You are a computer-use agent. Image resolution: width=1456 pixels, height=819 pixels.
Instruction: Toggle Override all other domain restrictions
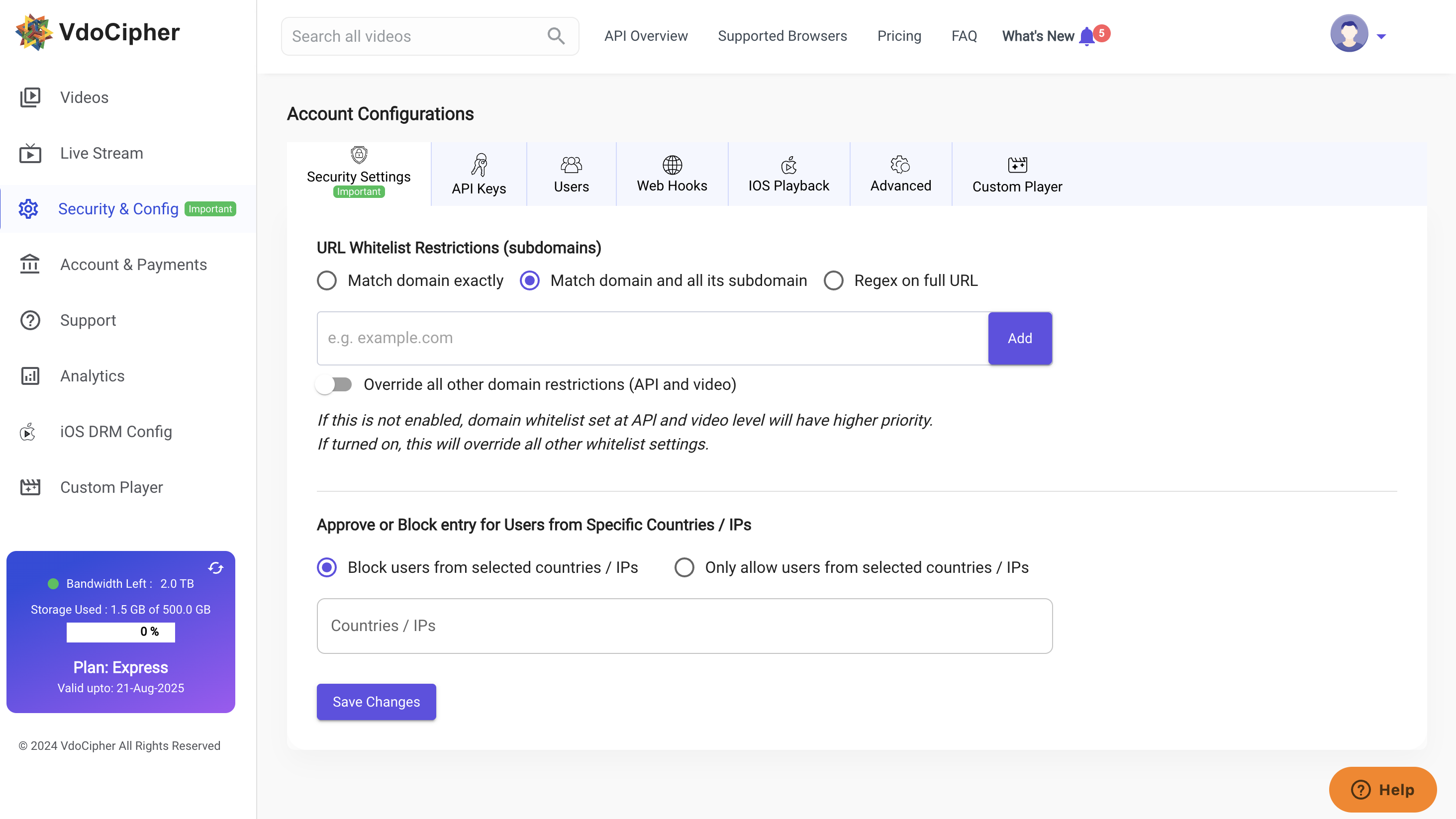coord(334,384)
